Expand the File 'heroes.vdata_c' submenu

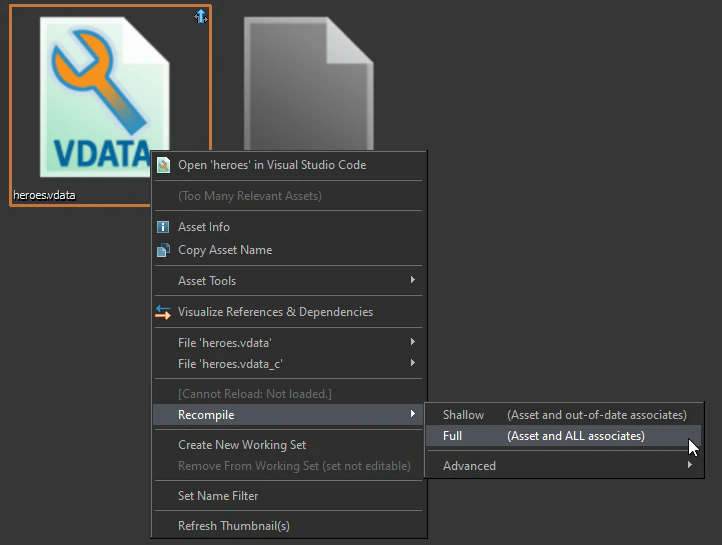click(412, 364)
